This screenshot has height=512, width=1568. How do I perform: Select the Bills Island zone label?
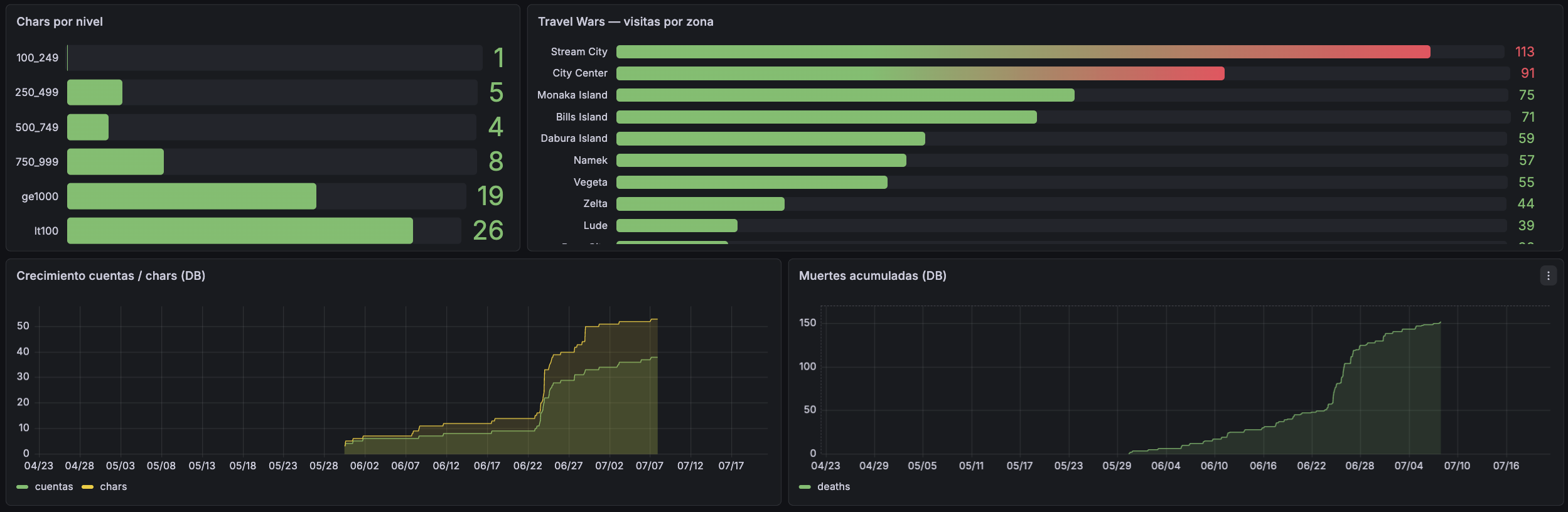581,117
